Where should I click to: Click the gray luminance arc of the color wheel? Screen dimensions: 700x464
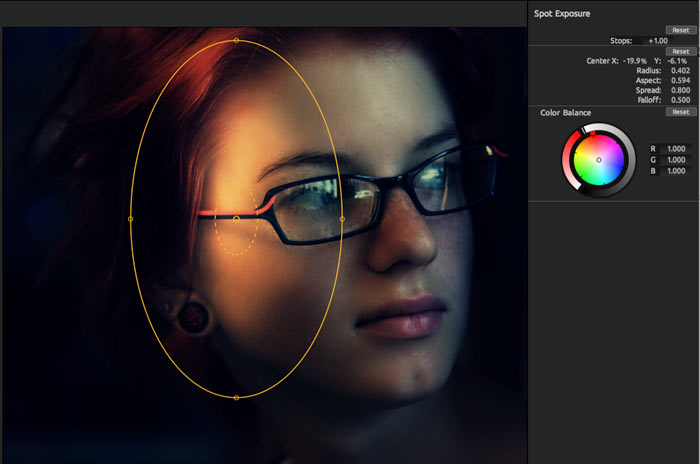(x=631, y=159)
